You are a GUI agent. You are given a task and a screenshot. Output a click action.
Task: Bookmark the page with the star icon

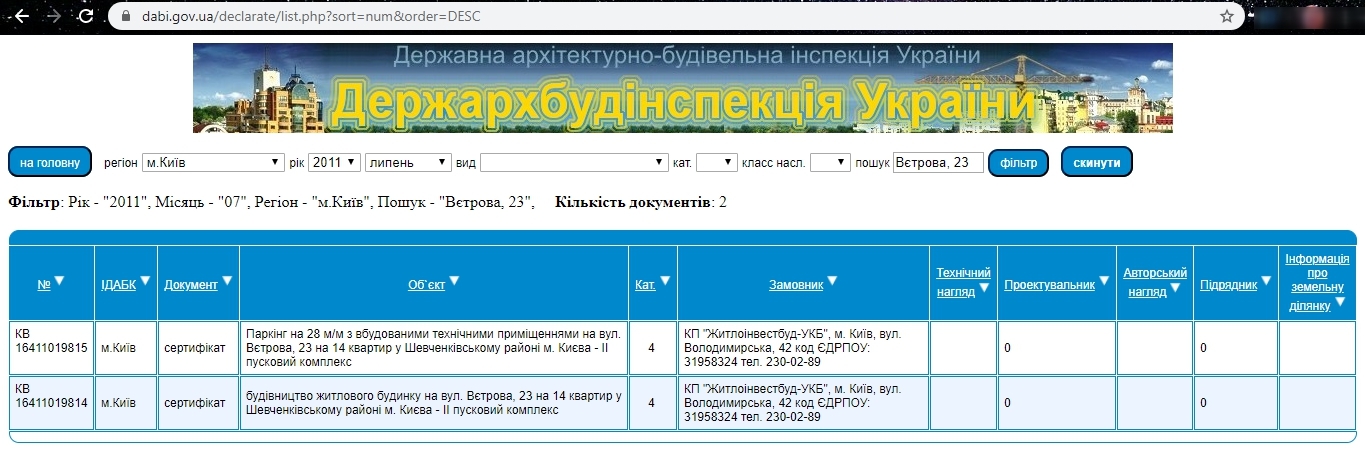[1226, 16]
